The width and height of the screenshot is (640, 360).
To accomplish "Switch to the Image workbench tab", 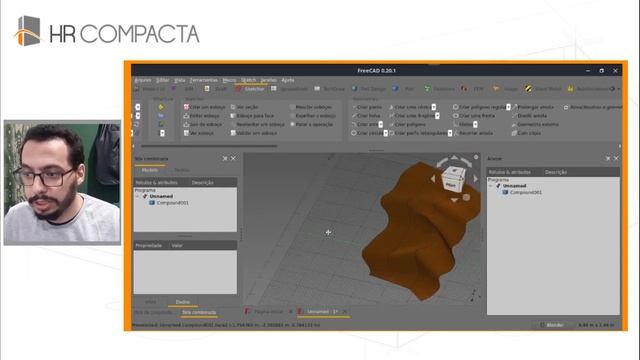I will click(505, 89).
